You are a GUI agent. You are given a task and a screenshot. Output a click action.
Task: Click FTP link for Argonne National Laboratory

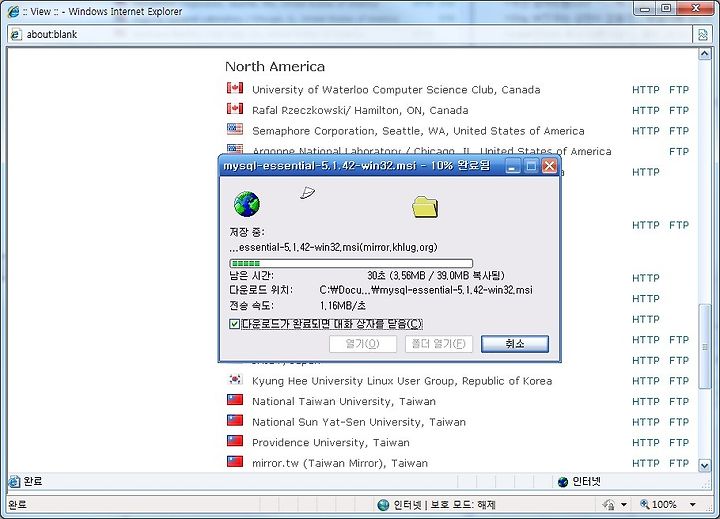click(679, 152)
